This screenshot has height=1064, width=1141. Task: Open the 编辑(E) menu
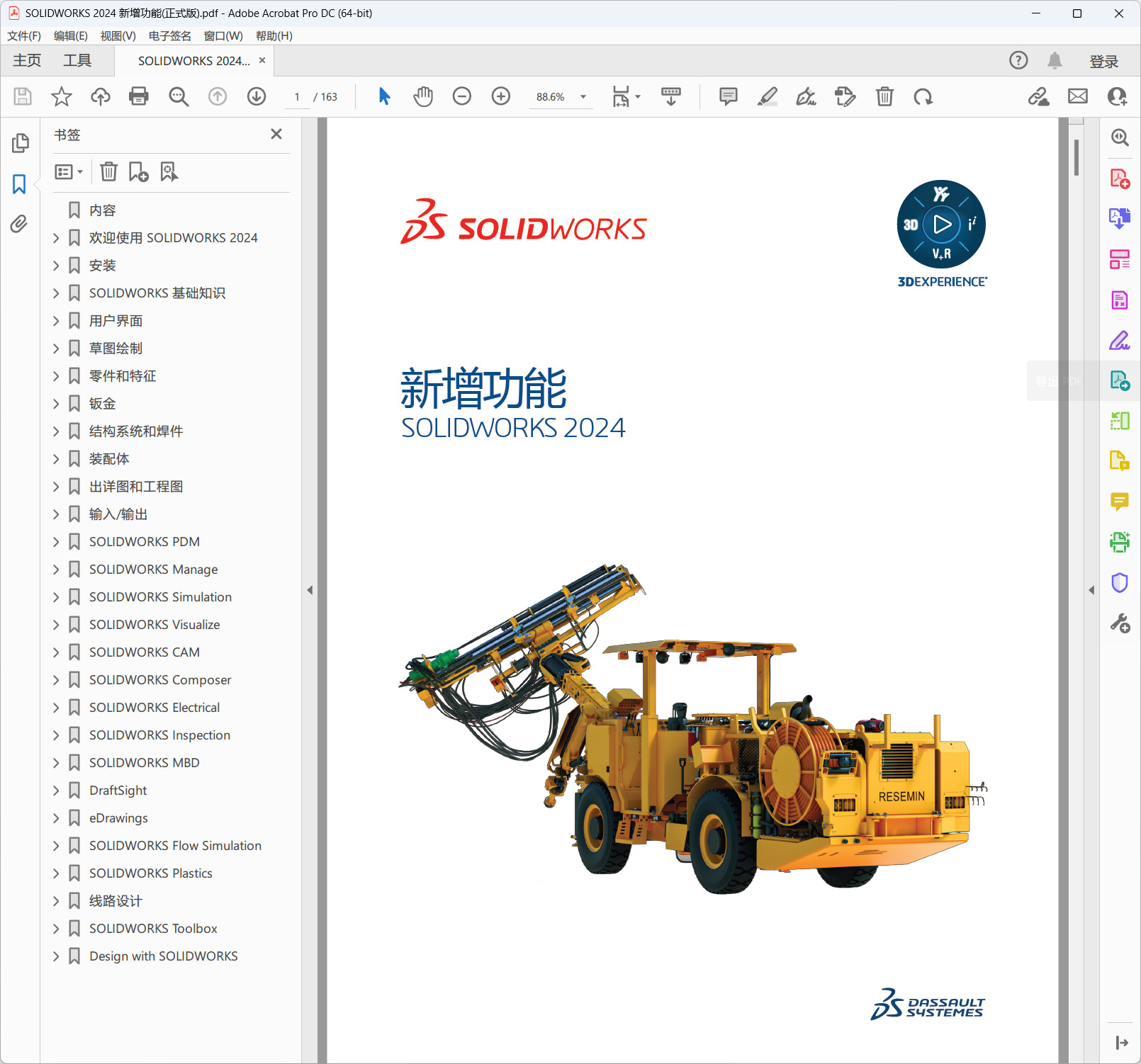(x=71, y=36)
